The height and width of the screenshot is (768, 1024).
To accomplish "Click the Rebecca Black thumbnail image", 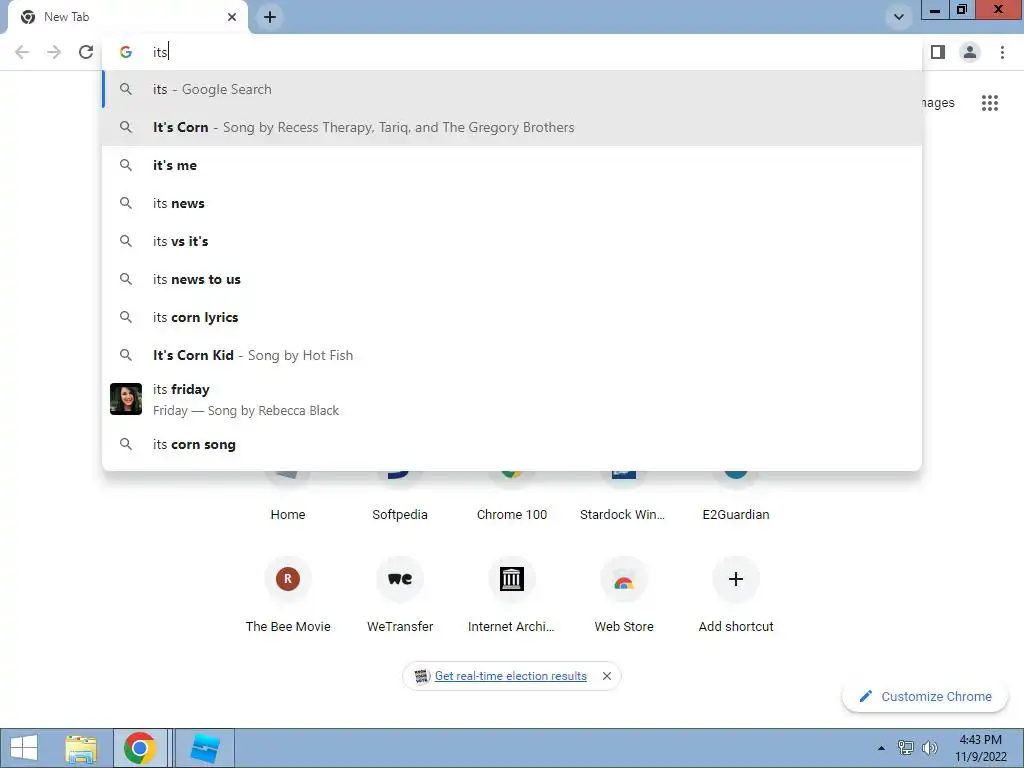I will tap(126, 399).
